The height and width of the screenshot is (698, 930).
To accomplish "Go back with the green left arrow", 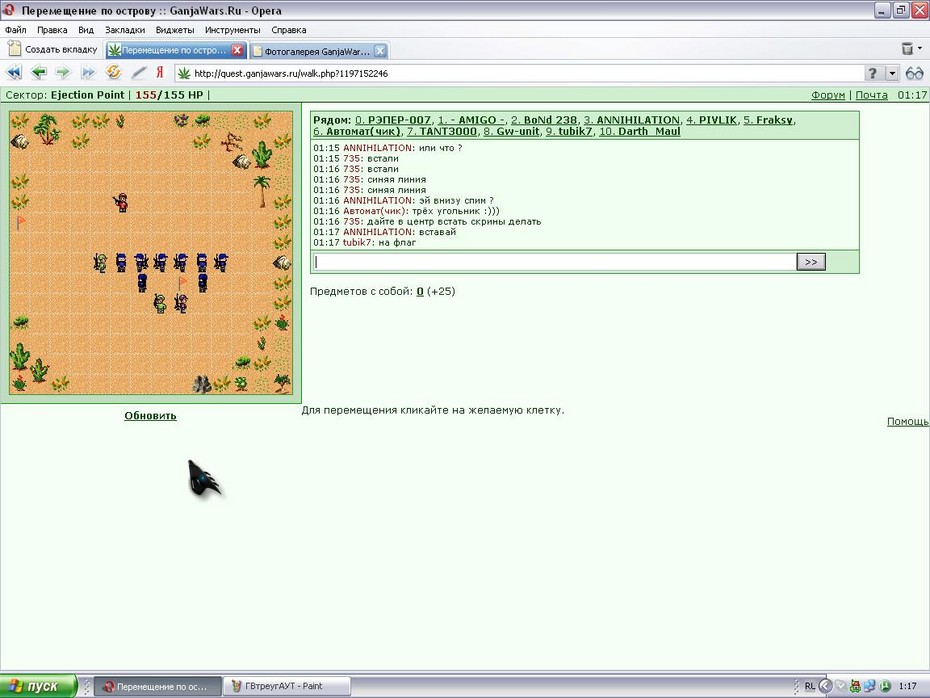I will (39, 72).
